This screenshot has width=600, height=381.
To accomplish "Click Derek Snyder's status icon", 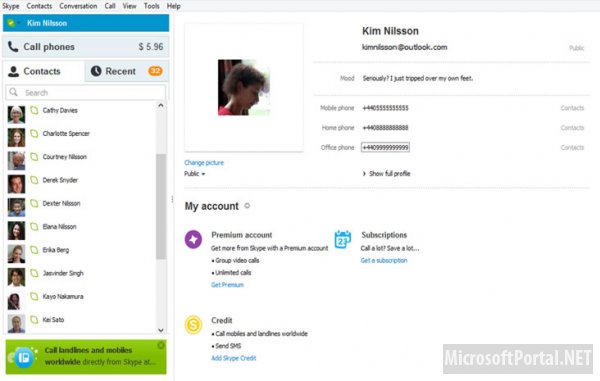I will (x=34, y=180).
